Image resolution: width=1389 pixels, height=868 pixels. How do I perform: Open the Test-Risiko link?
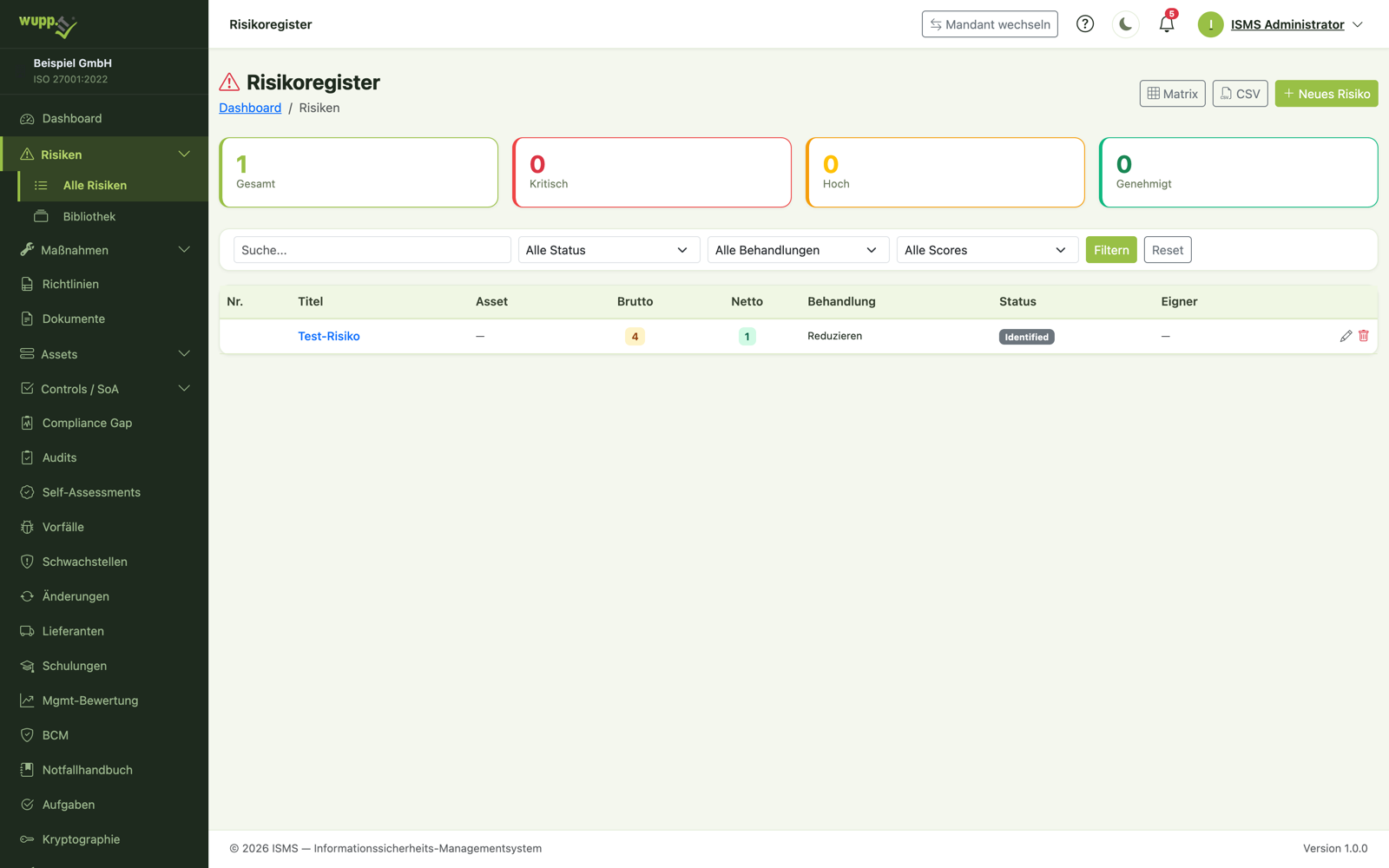pos(329,336)
